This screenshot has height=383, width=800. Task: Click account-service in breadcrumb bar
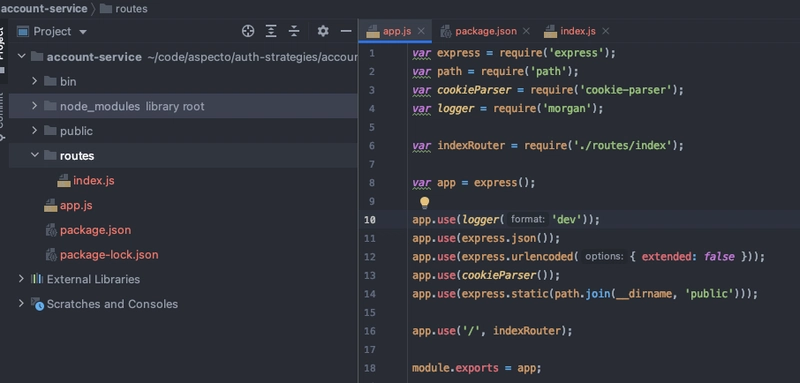44,9
